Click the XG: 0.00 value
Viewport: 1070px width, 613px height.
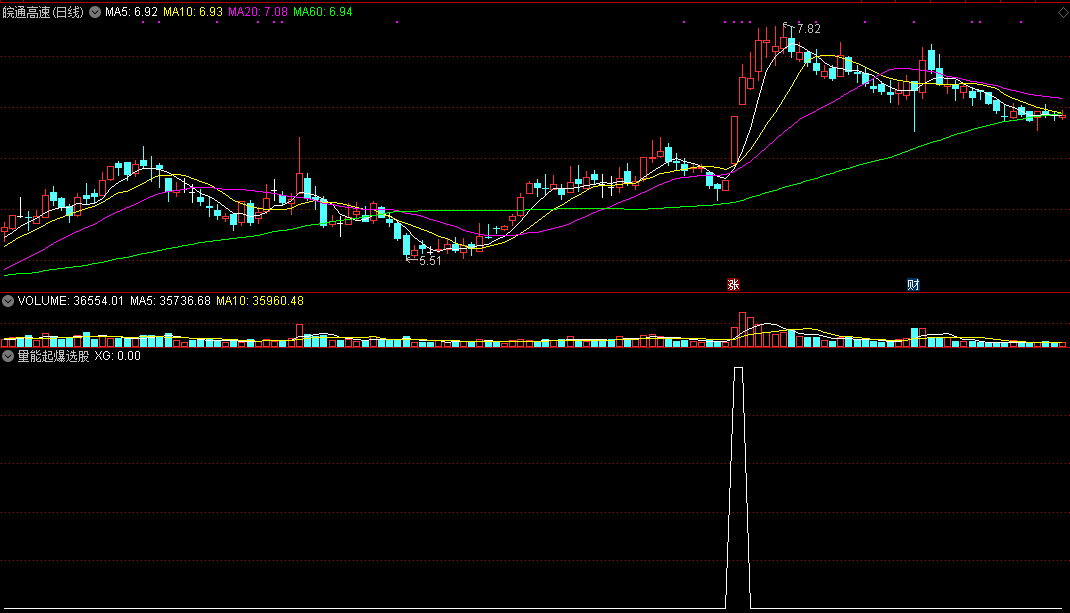(117, 356)
